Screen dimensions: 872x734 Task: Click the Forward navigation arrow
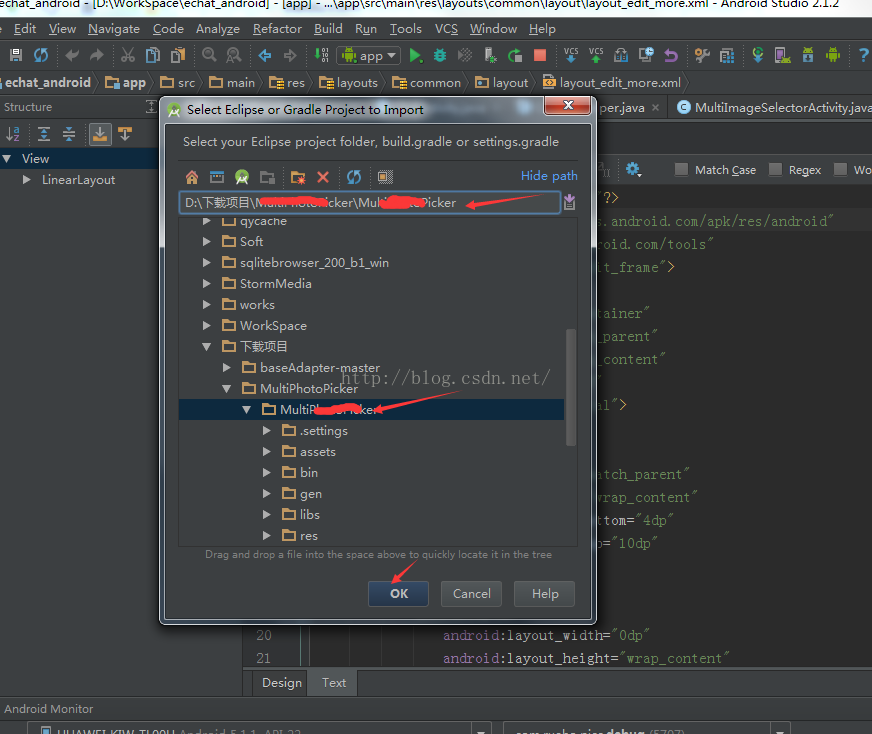coord(290,55)
